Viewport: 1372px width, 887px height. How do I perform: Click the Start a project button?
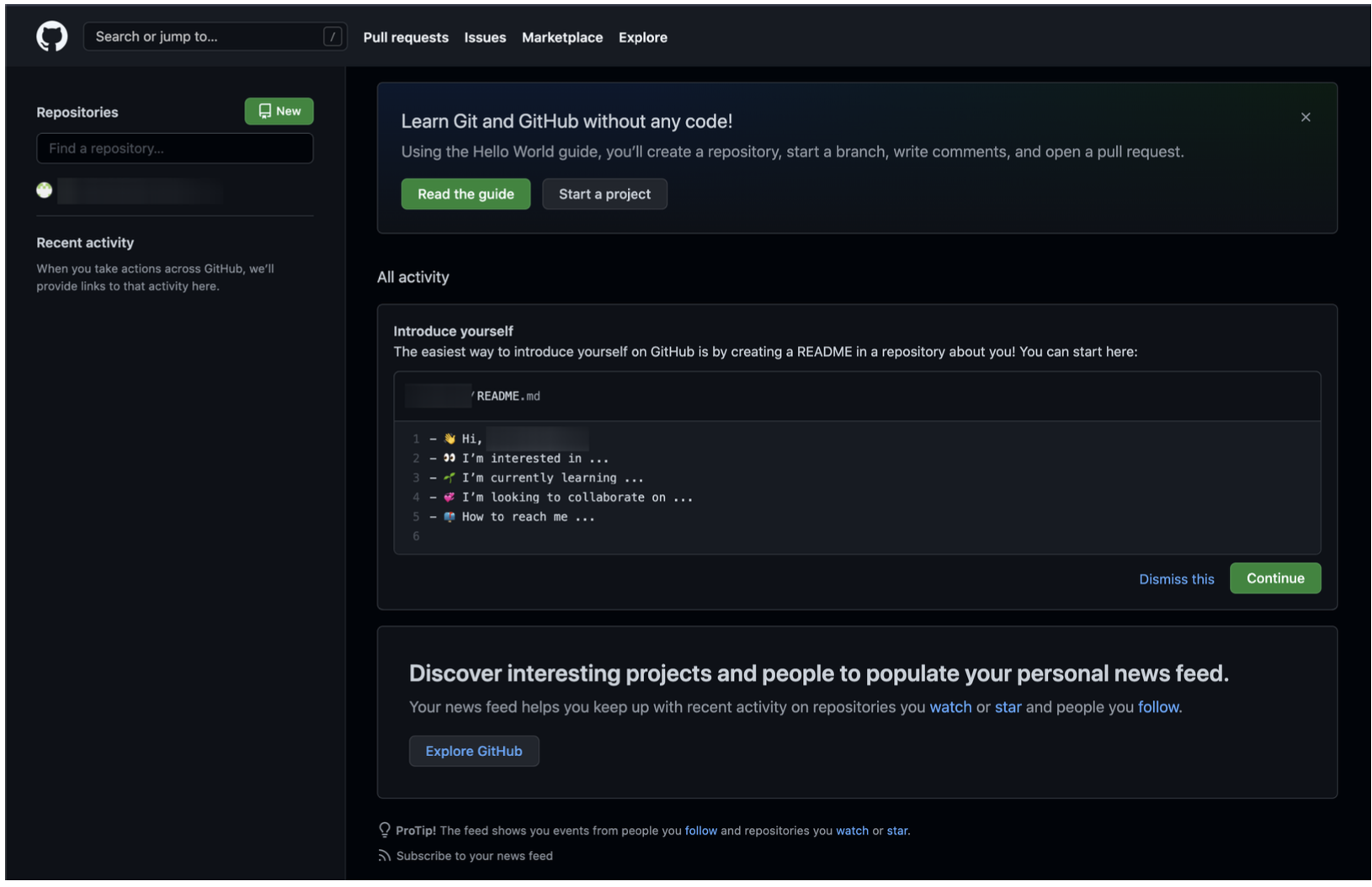click(604, 194)
